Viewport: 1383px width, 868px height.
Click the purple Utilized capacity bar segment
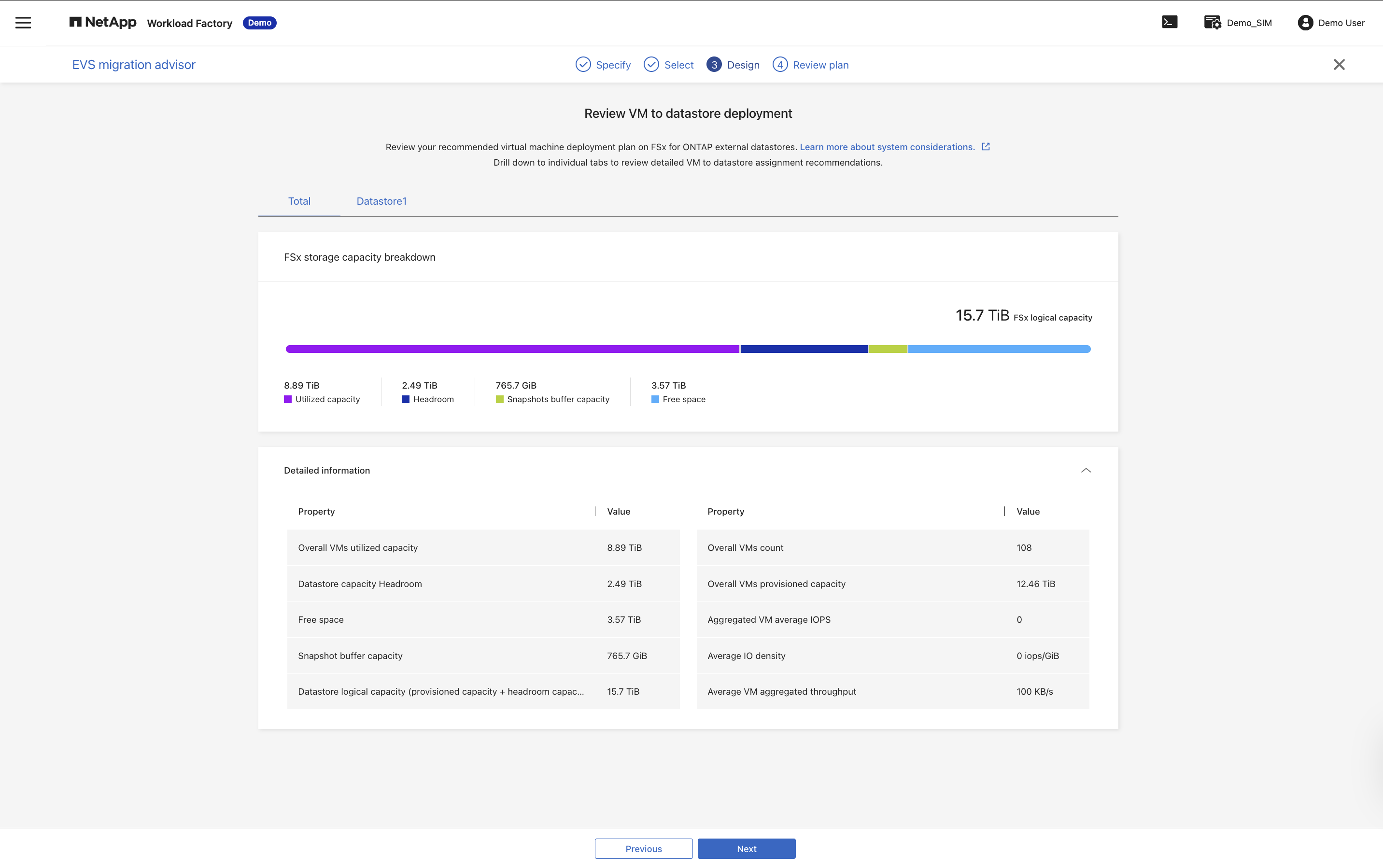click(512, 349)
